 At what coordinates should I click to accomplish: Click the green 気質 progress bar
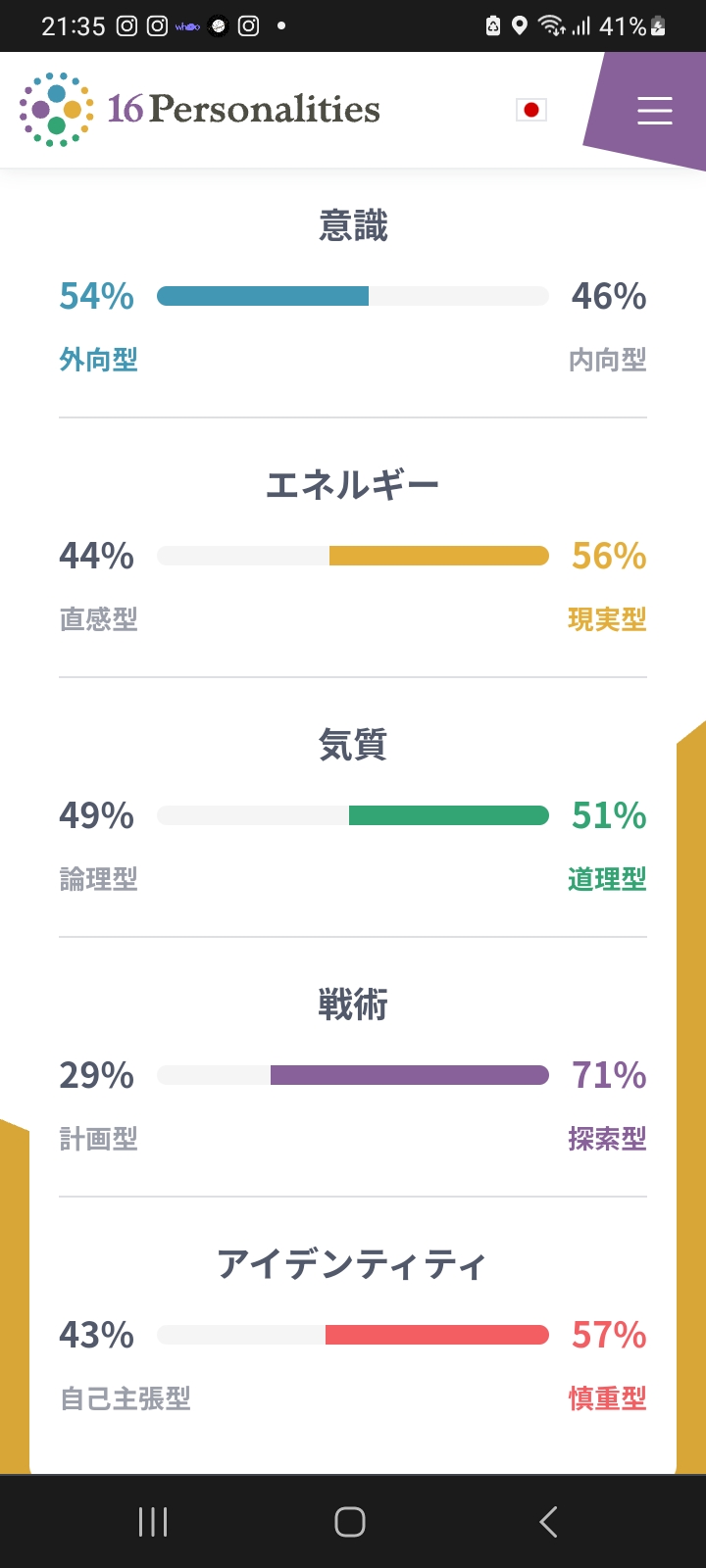448,815
